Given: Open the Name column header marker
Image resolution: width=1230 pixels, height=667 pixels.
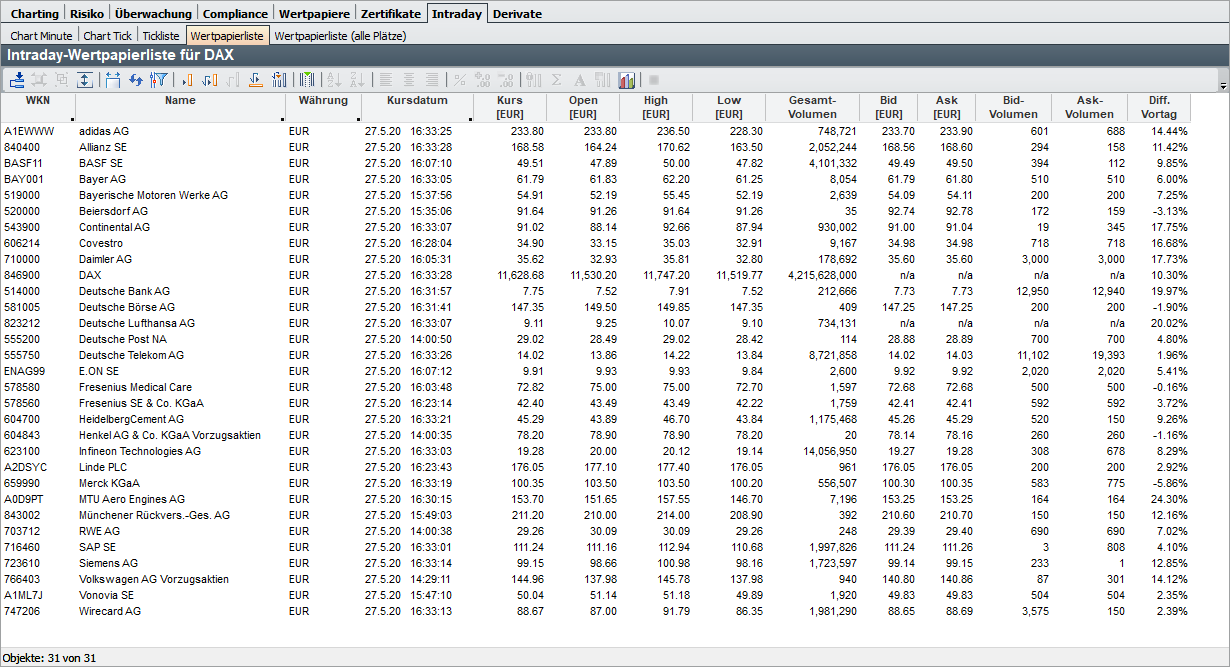Looking at the screenshot, I should (x=282, y=118).
